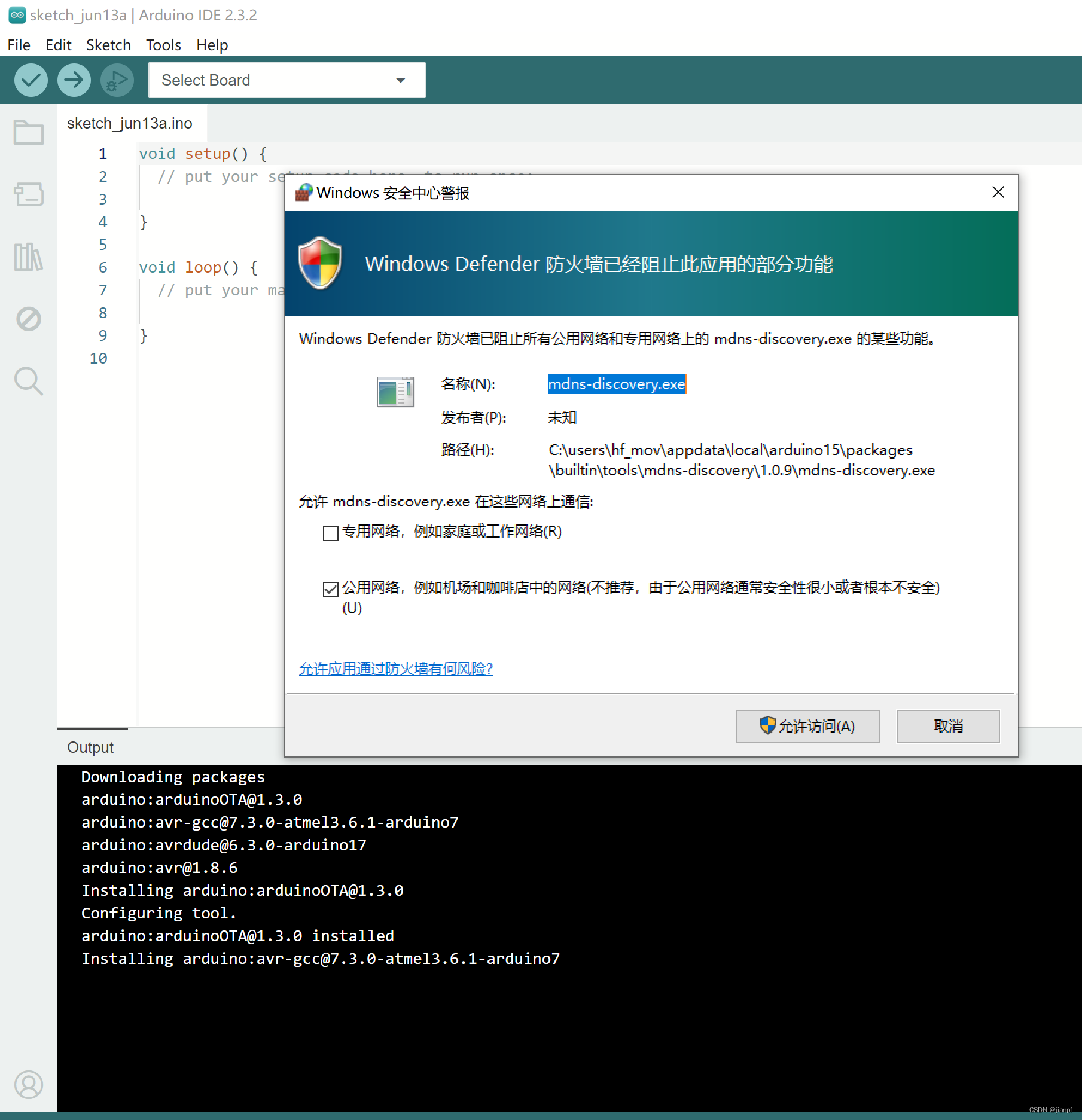The image size is (1082, 1120).
Task: Open the Help menu
Action: 212,45
